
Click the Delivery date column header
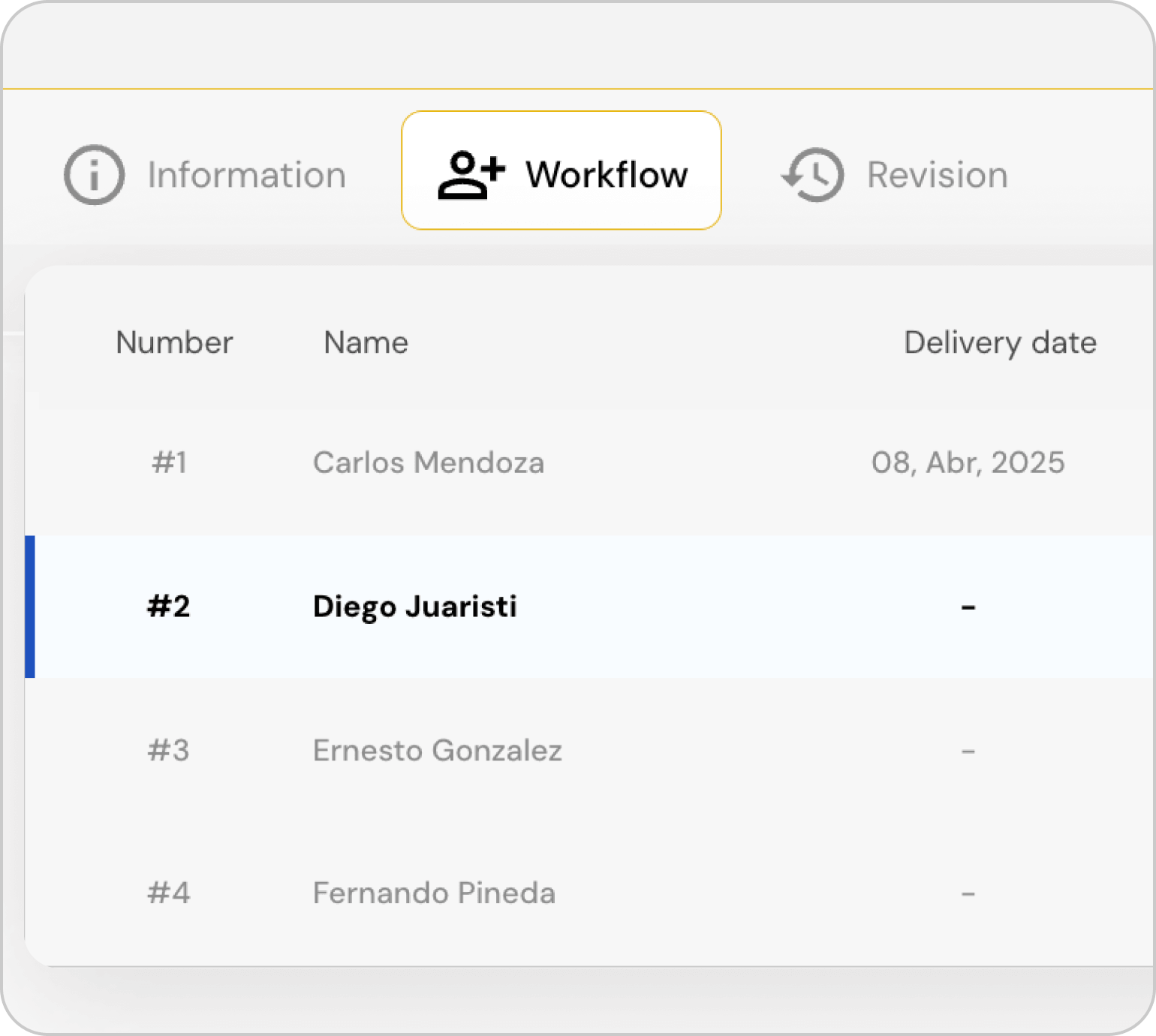pyautogui.click(x=1000, y=343)
